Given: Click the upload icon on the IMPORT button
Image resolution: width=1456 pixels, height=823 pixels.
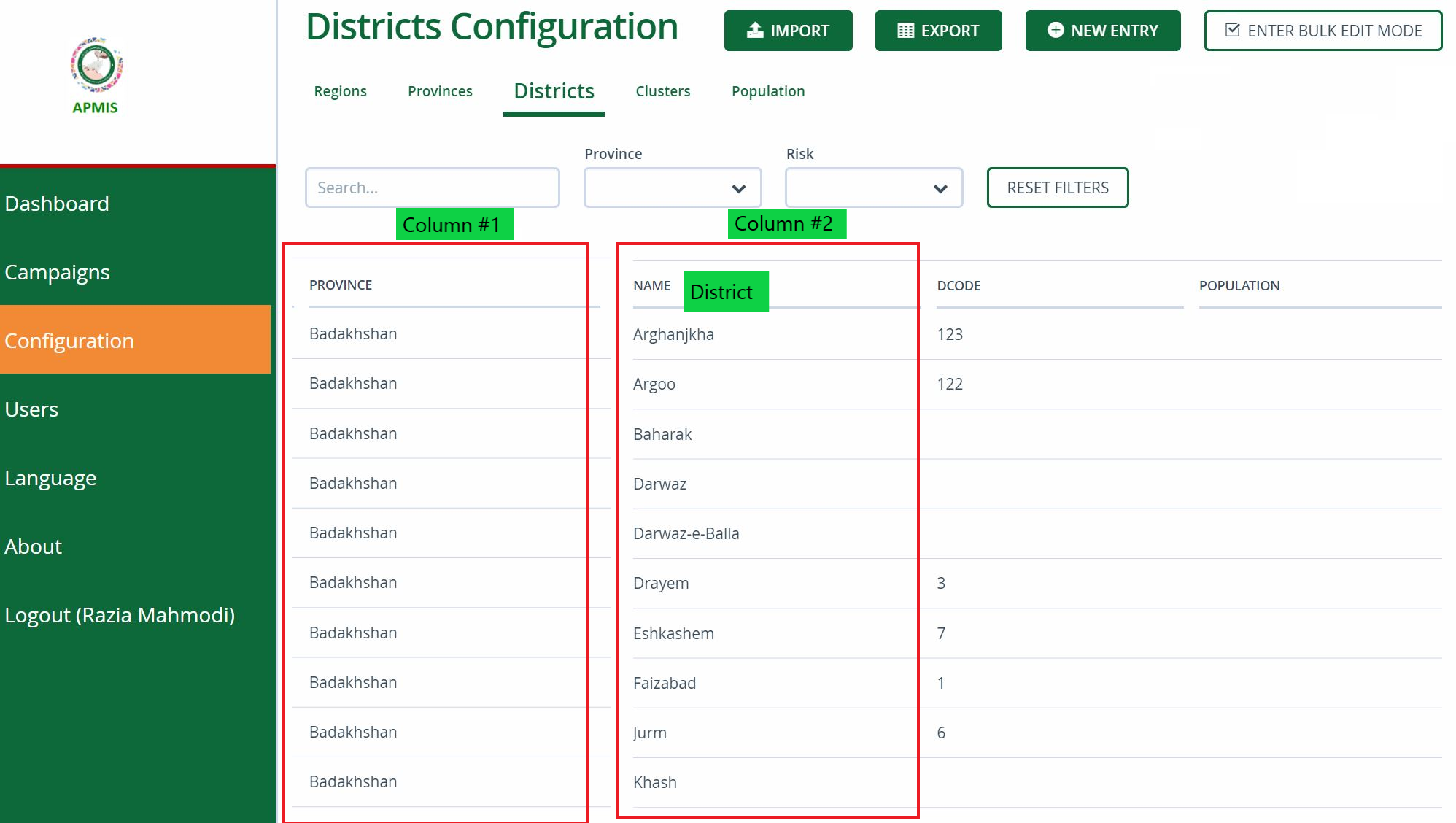Looking at the screenshot, I should (x=754, y=30).
